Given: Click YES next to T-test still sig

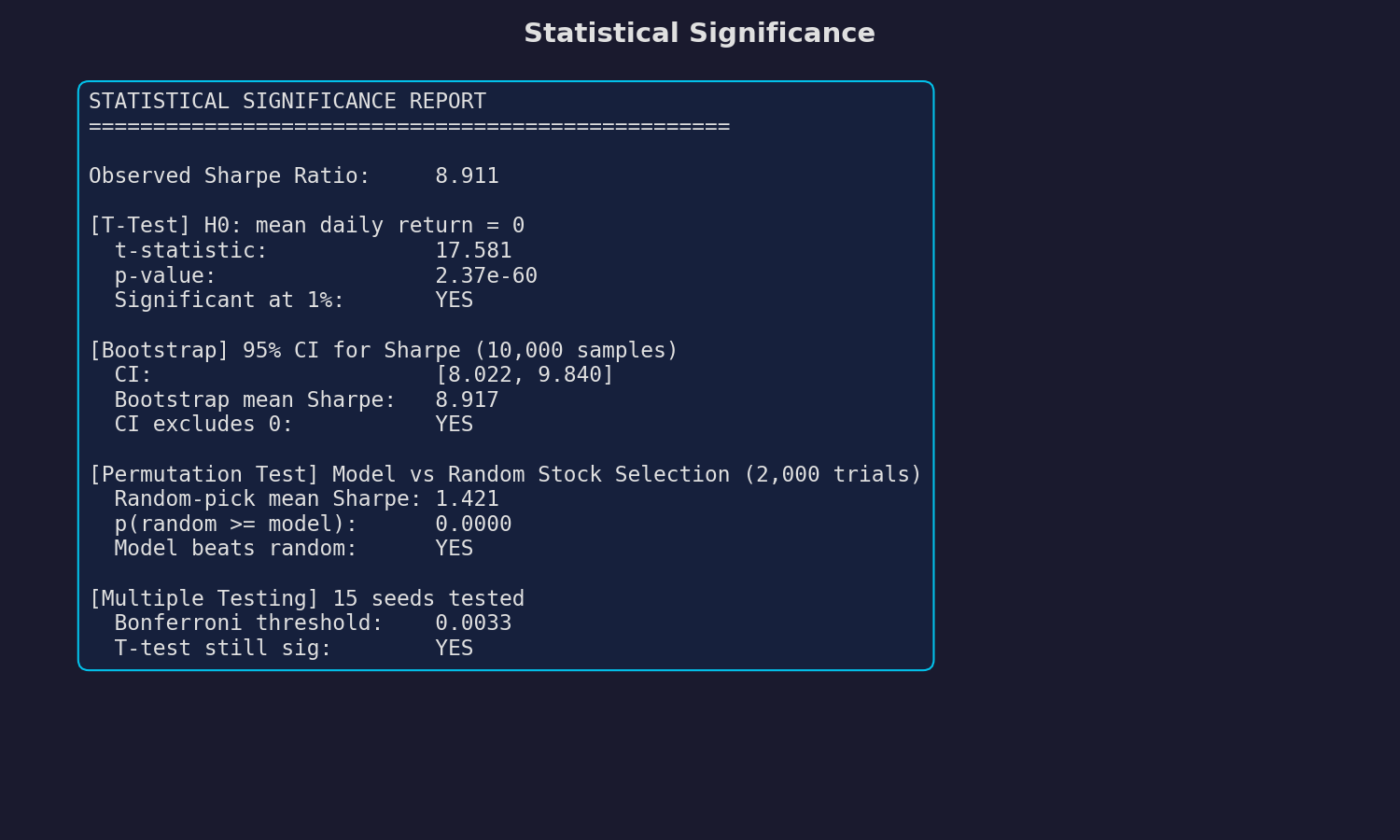Looking at the screenshot, I should tap(454, 648).
